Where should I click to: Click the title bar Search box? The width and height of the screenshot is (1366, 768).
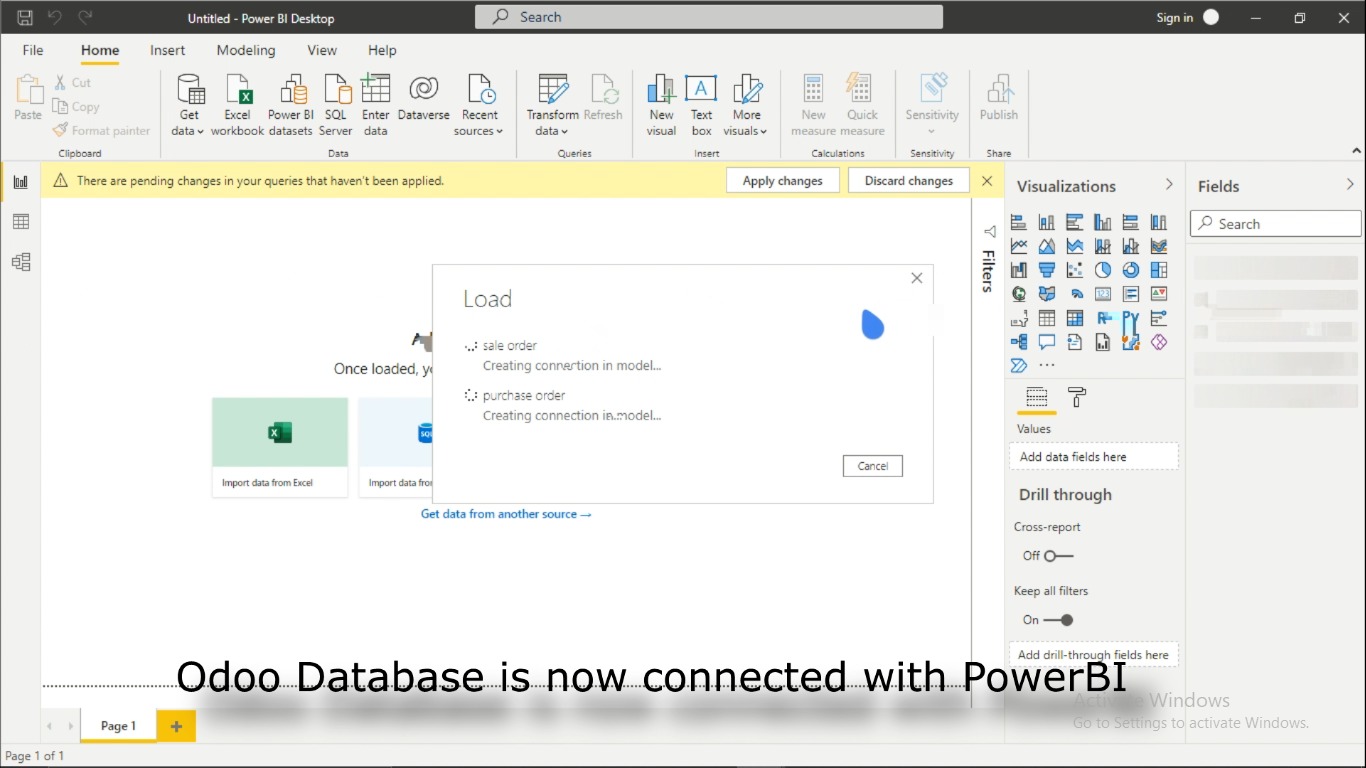tap(709, 17)
